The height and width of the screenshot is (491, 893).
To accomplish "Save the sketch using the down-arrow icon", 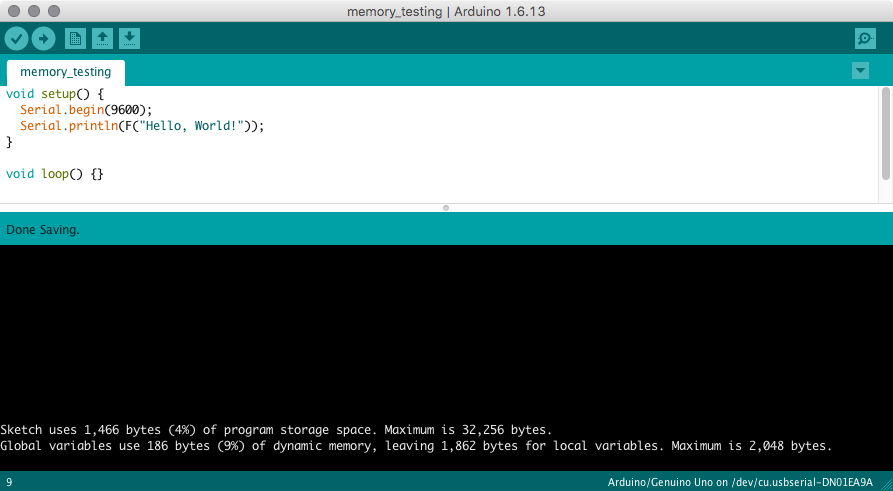I will pyautogui.click(x=129, y=39).
